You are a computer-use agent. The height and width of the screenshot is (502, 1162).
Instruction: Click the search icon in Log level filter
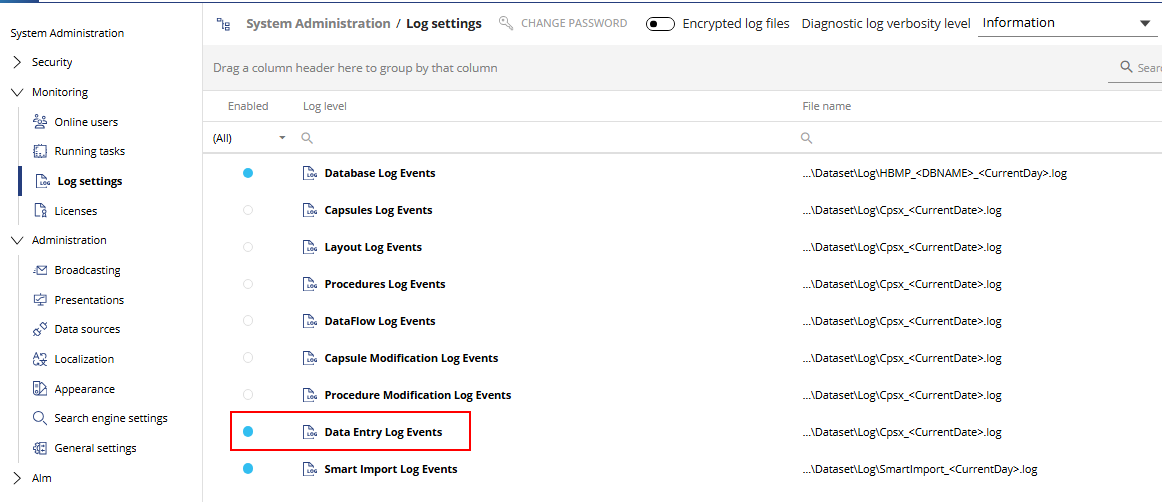[307, 138]
